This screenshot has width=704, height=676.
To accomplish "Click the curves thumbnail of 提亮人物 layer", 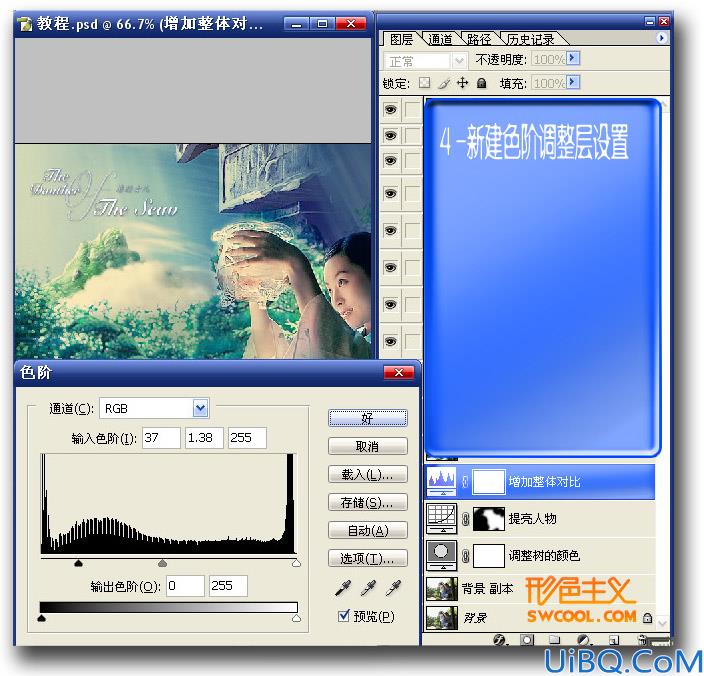I will point(442,518).
